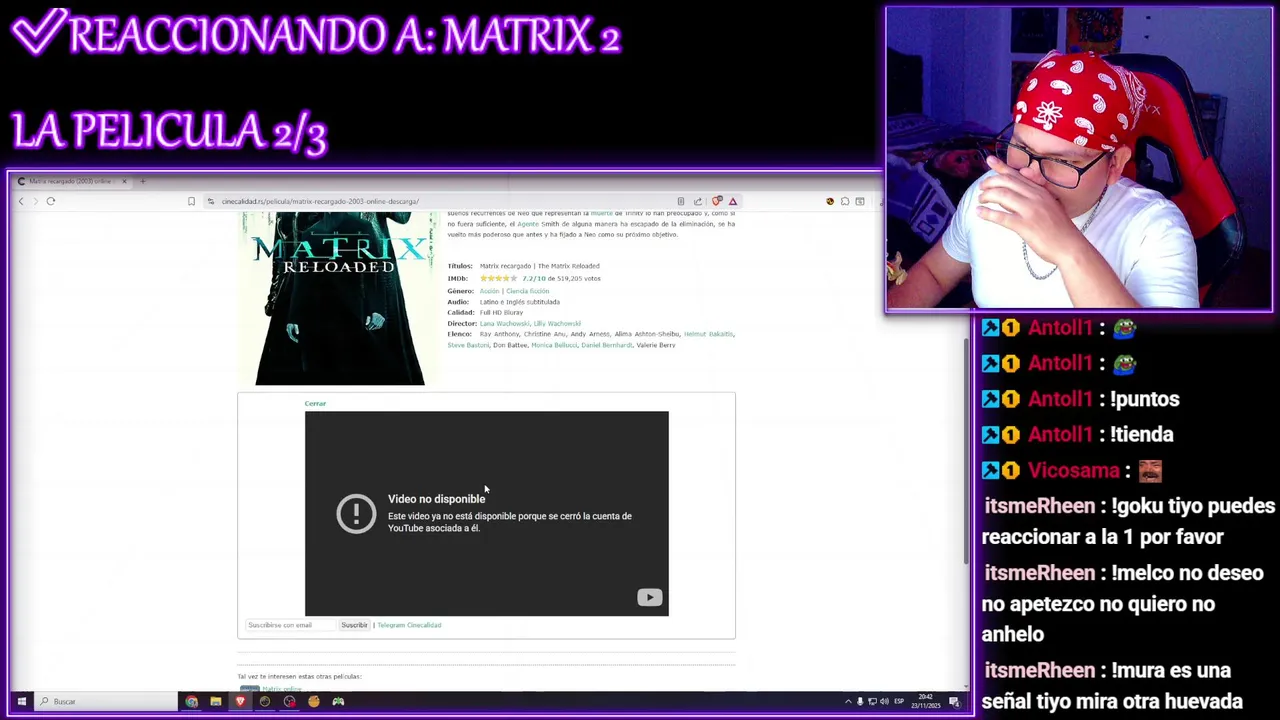Click the Suscribirse con email field

pos(290,625)
